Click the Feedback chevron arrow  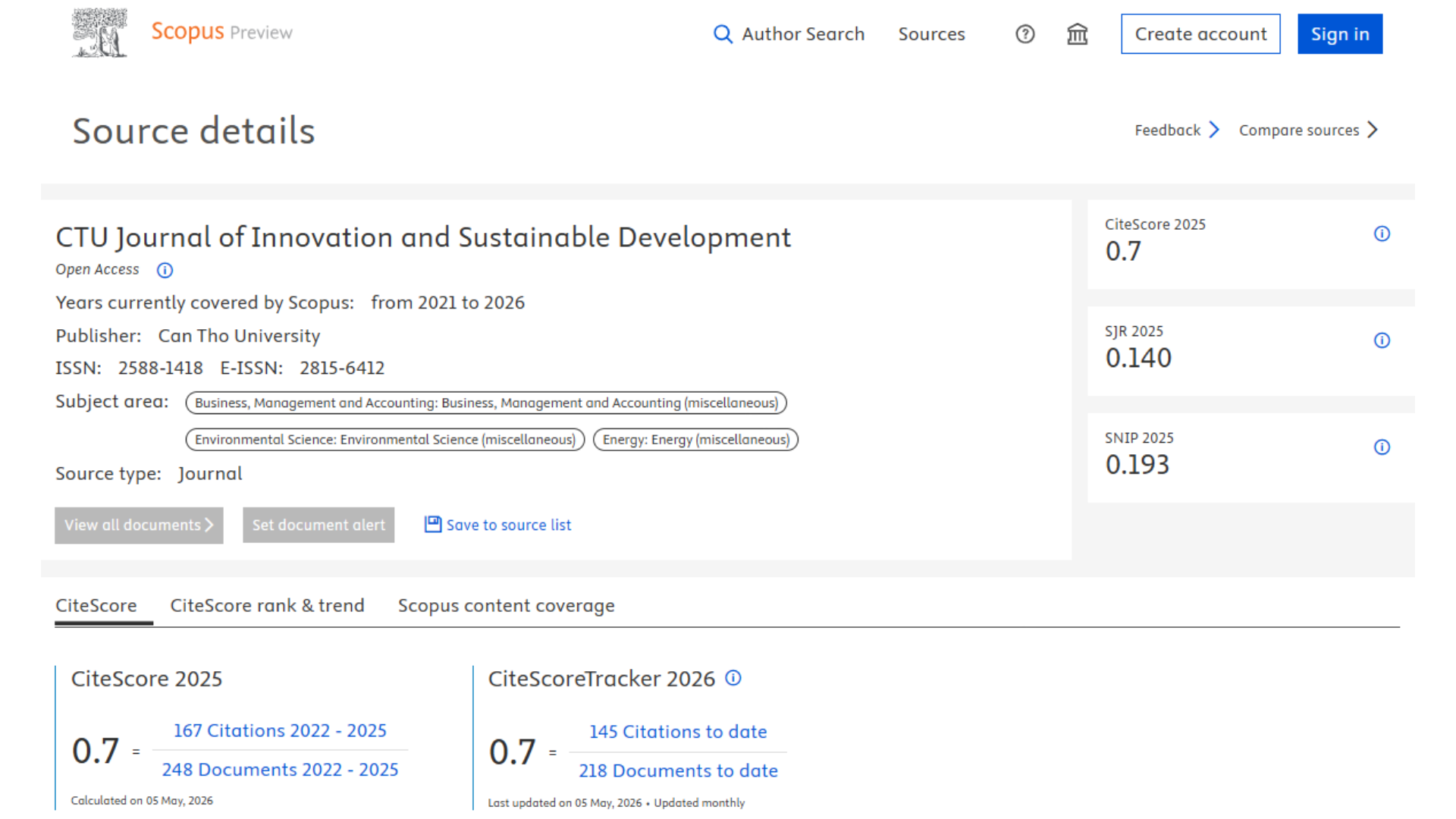click(1214, 130)
